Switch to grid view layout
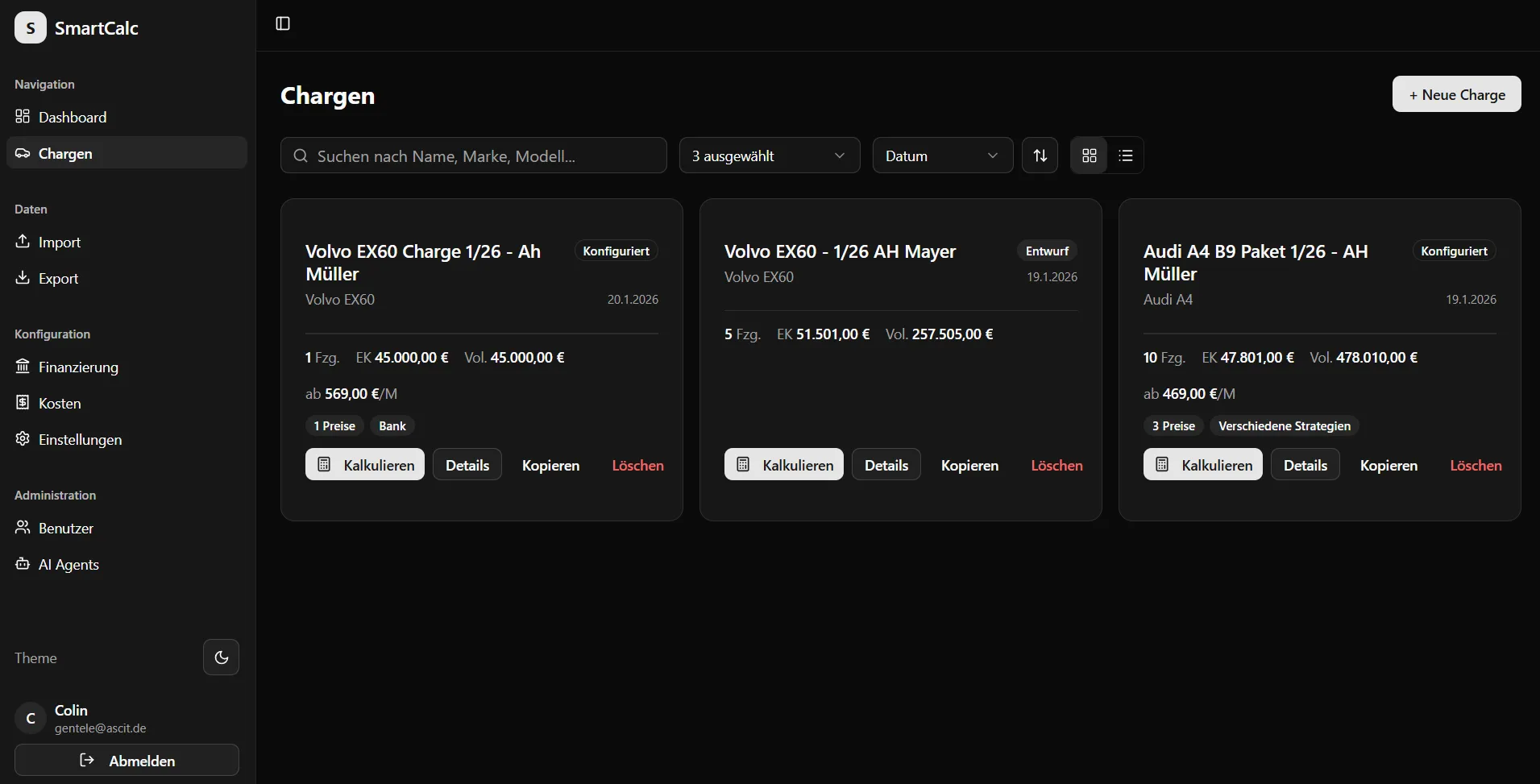 coord(1089,156)
